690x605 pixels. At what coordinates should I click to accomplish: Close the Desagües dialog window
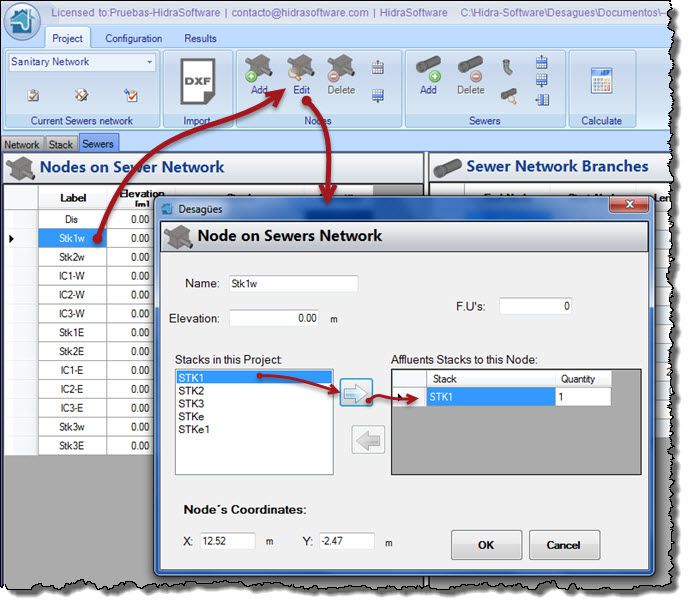click(x=629, y=204)
